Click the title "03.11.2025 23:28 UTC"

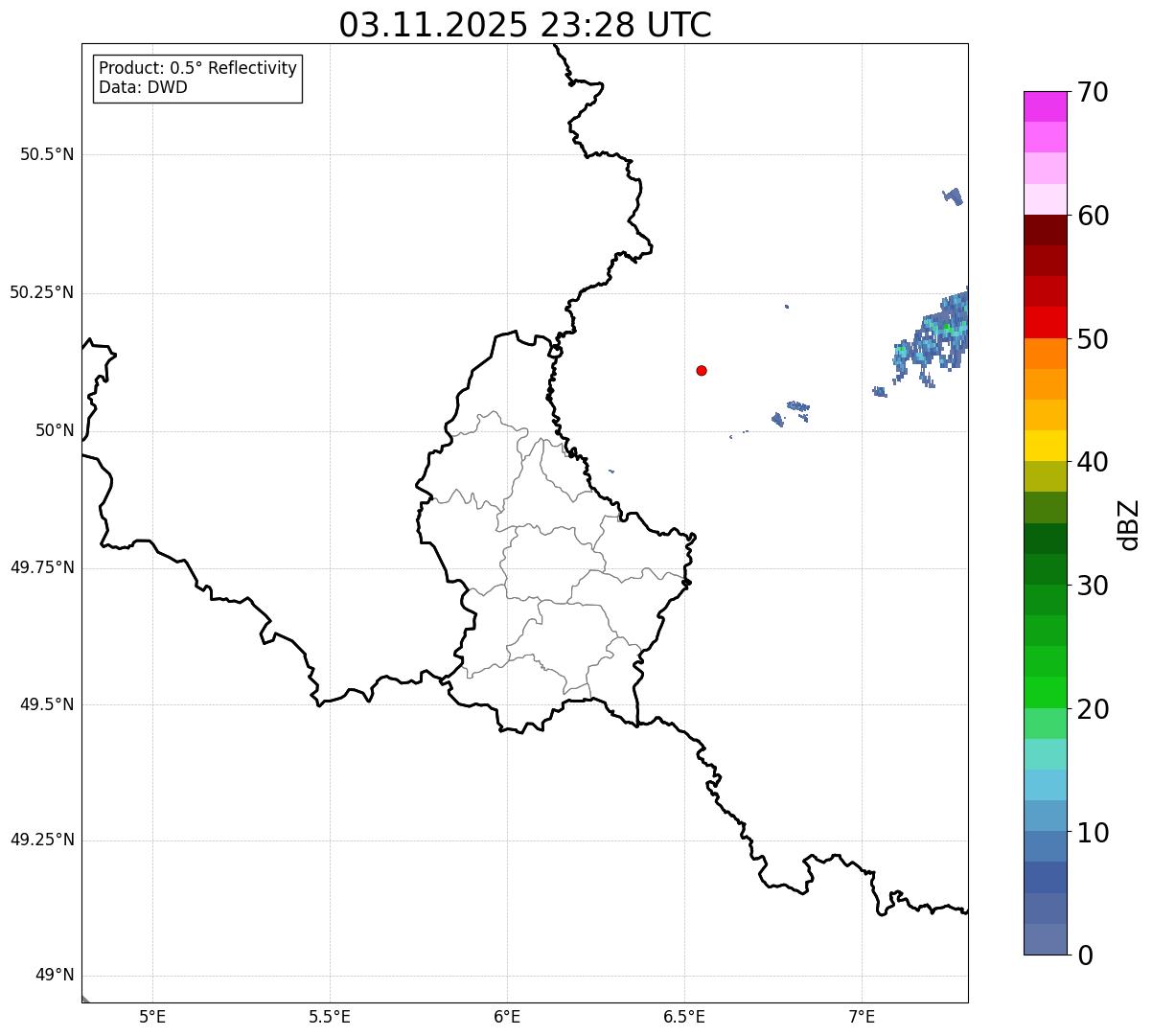click(x=525, y=25)
